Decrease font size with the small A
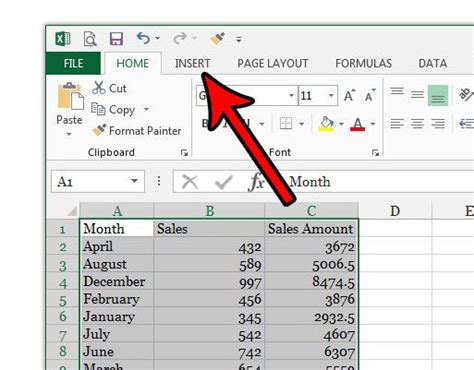Screen dimensions: 474x370 [x=370, y=96]
